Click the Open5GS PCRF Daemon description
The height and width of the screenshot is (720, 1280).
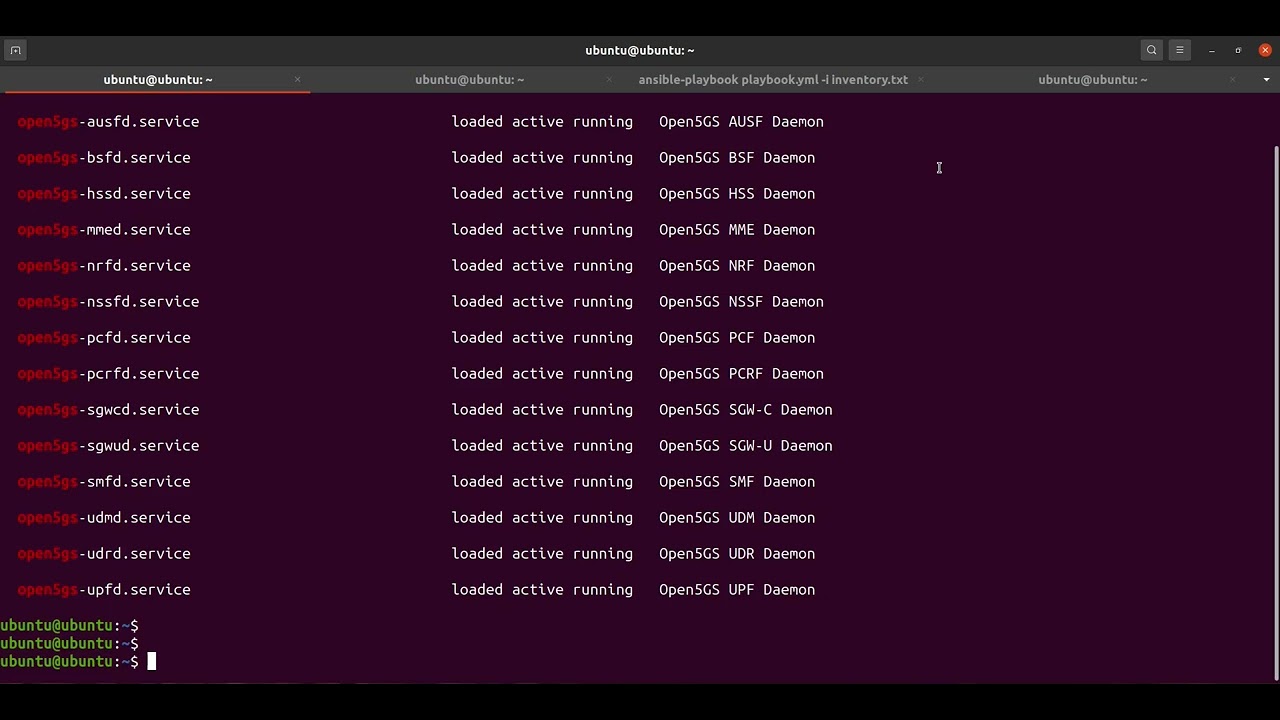[741, 374]
